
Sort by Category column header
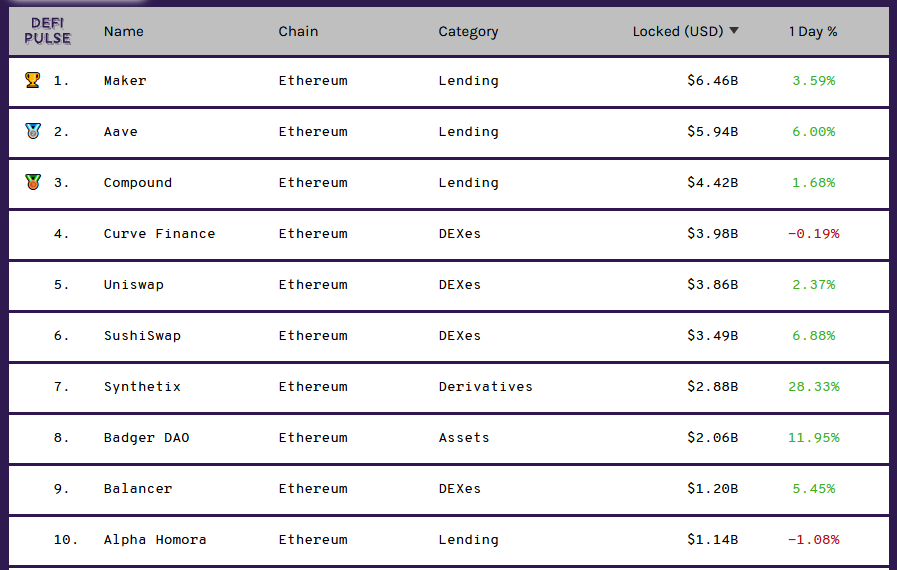point(468,32)
